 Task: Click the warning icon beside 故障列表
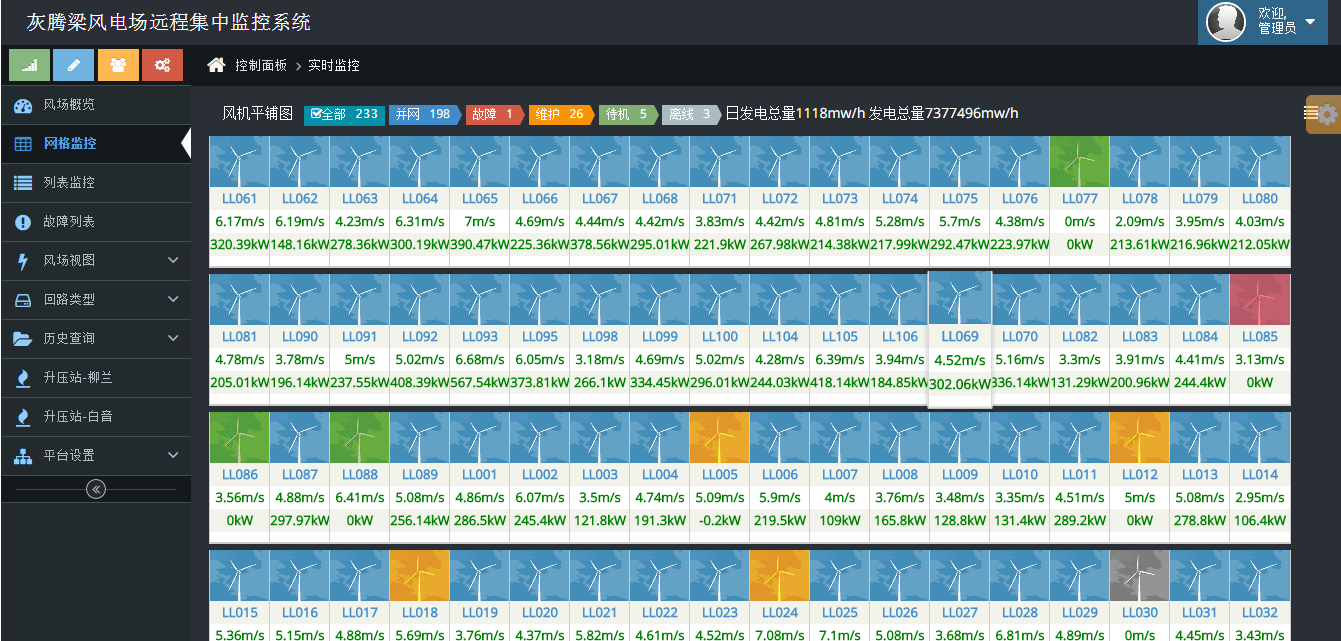click(23, 222)
